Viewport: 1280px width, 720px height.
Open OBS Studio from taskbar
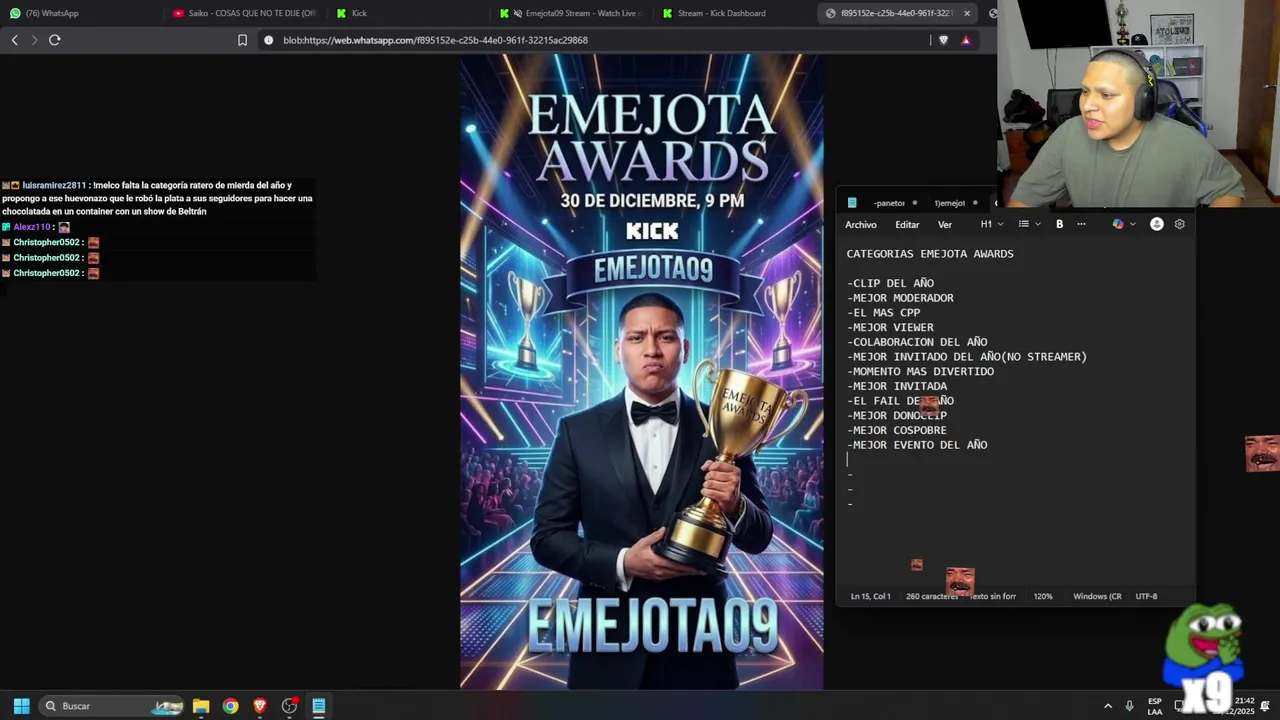289,706
